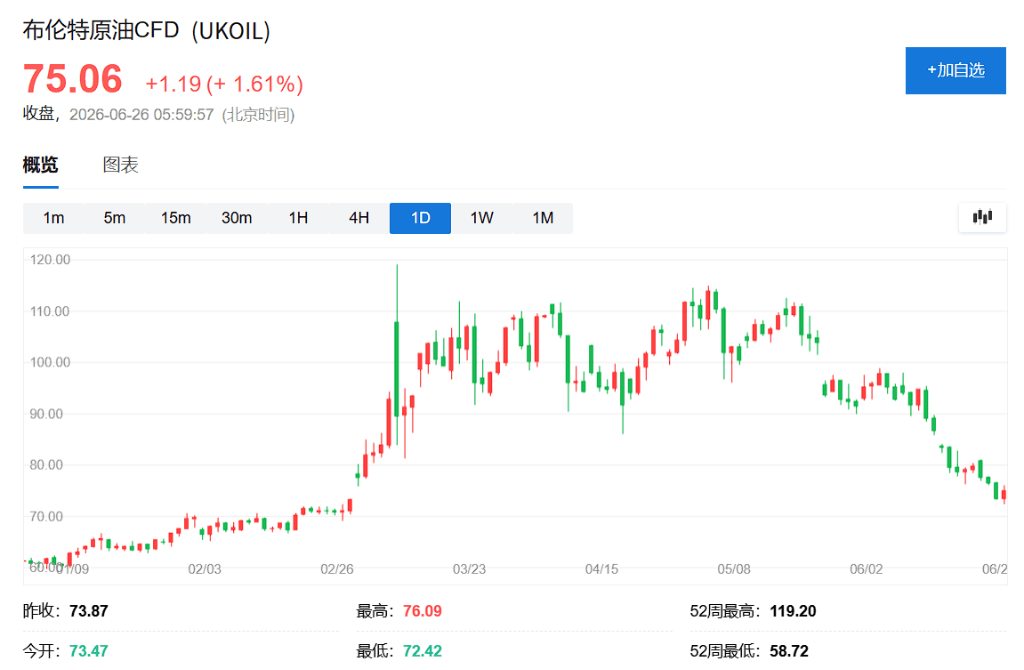Screen dimensions: 1024x670
Task: Click the 05/08 date label on x-axis
Action: coord(734,569)
